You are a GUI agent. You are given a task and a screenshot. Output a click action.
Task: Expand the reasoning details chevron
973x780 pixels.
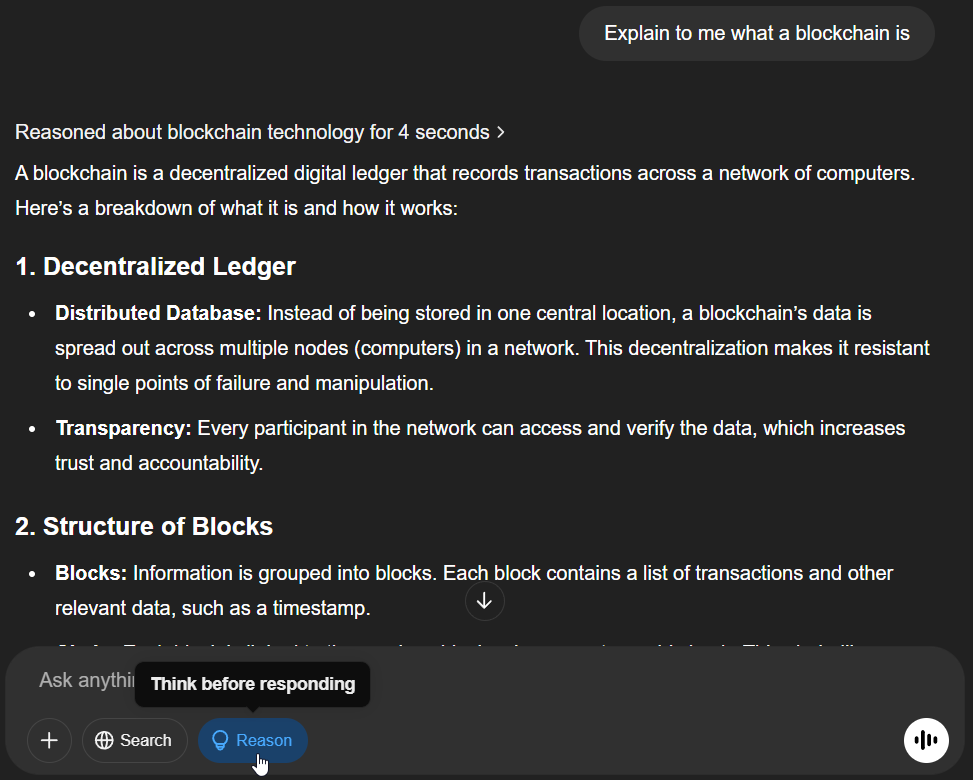pos(501,132)
